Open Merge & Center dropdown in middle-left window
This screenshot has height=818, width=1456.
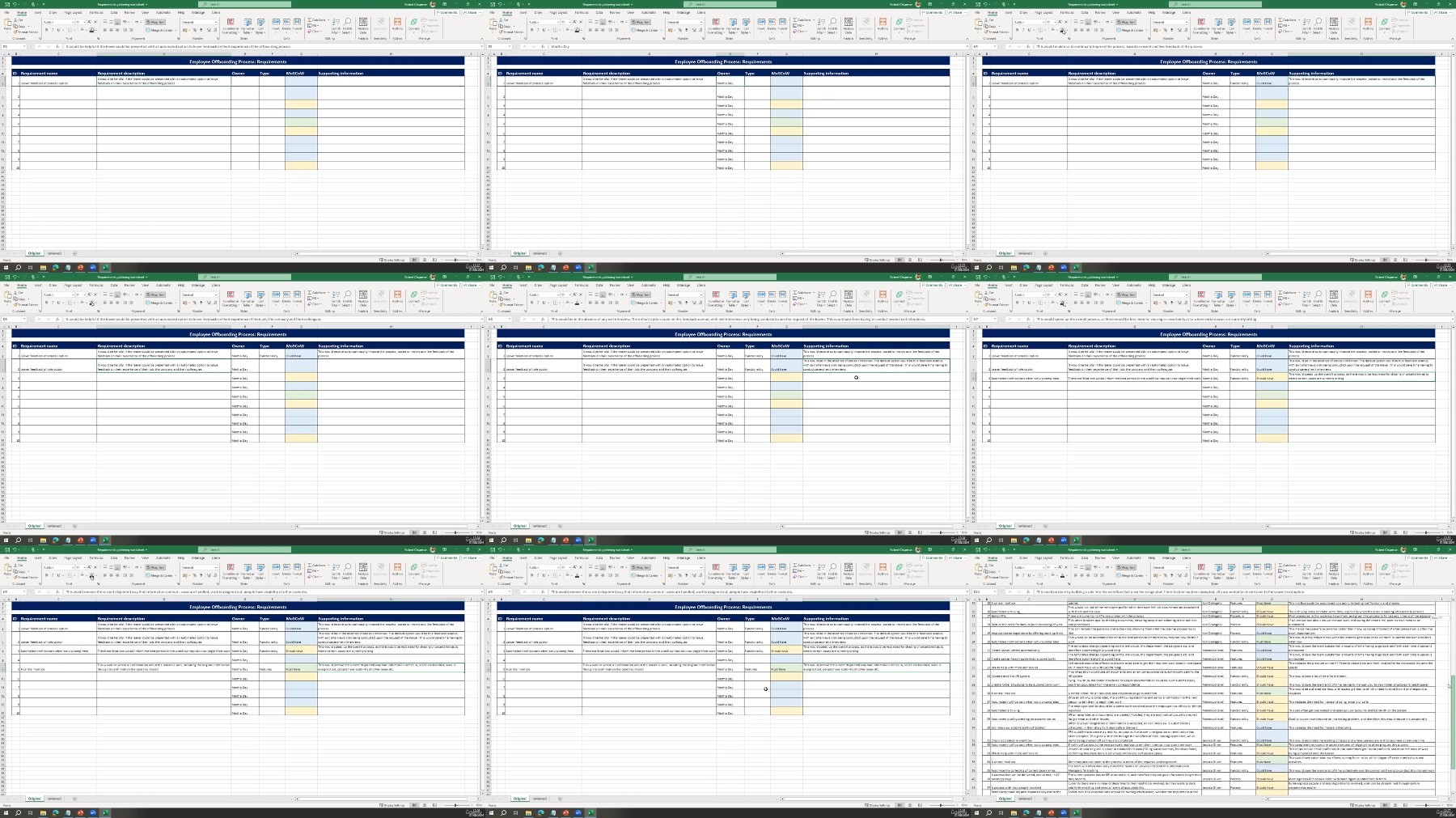pyautogui.click(x=176, y=303)
